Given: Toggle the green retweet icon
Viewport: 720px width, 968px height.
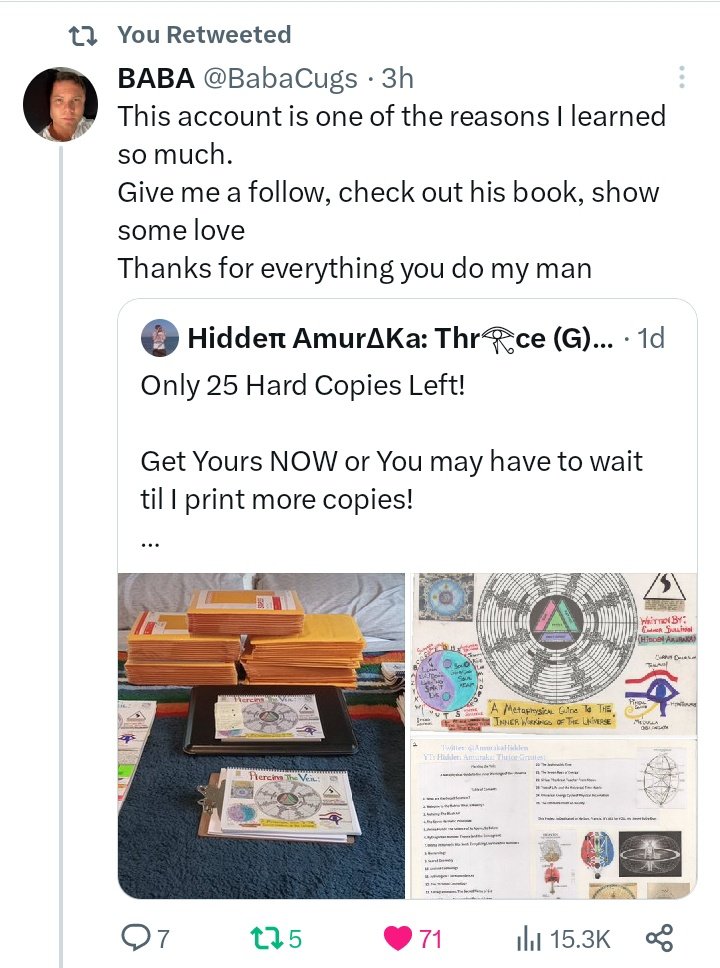Looking at the screenshot, I should click(x=267, y=938).
